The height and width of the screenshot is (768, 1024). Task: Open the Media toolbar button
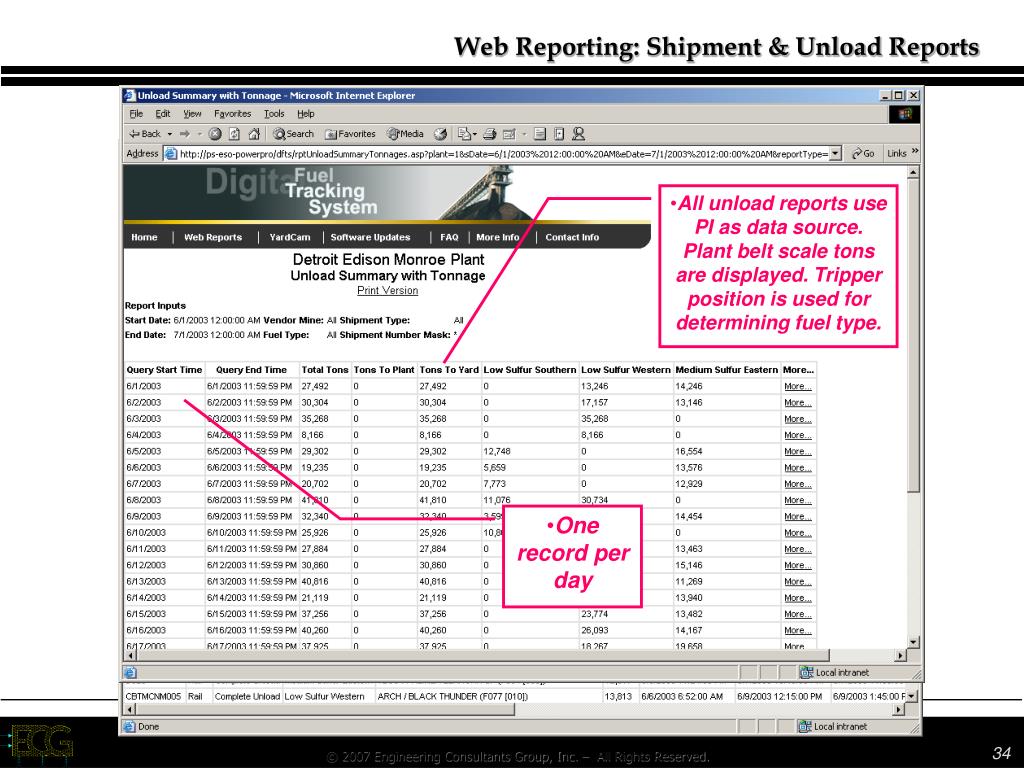point(405,134)
